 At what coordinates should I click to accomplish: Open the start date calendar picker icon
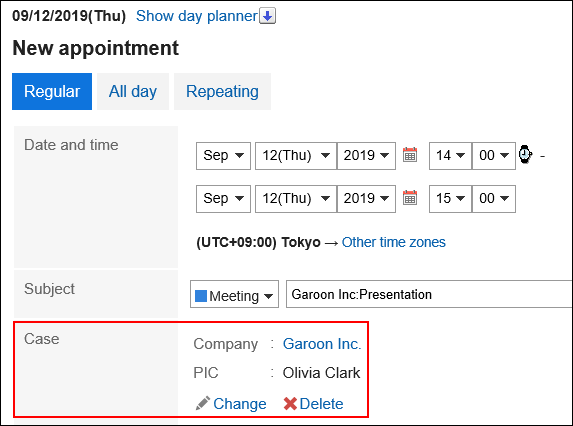pyautogui.click(x=410, y=155)
